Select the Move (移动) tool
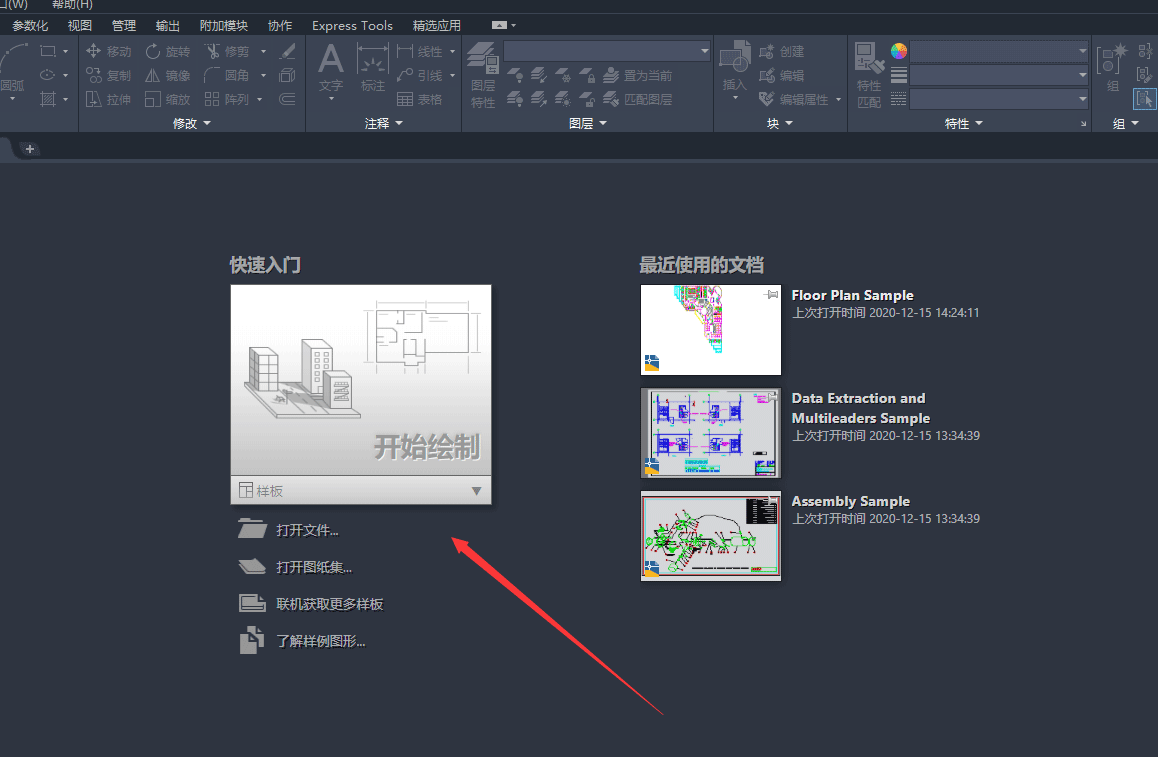The height and width of the screenshot is (757, 1158). [108, 52]
